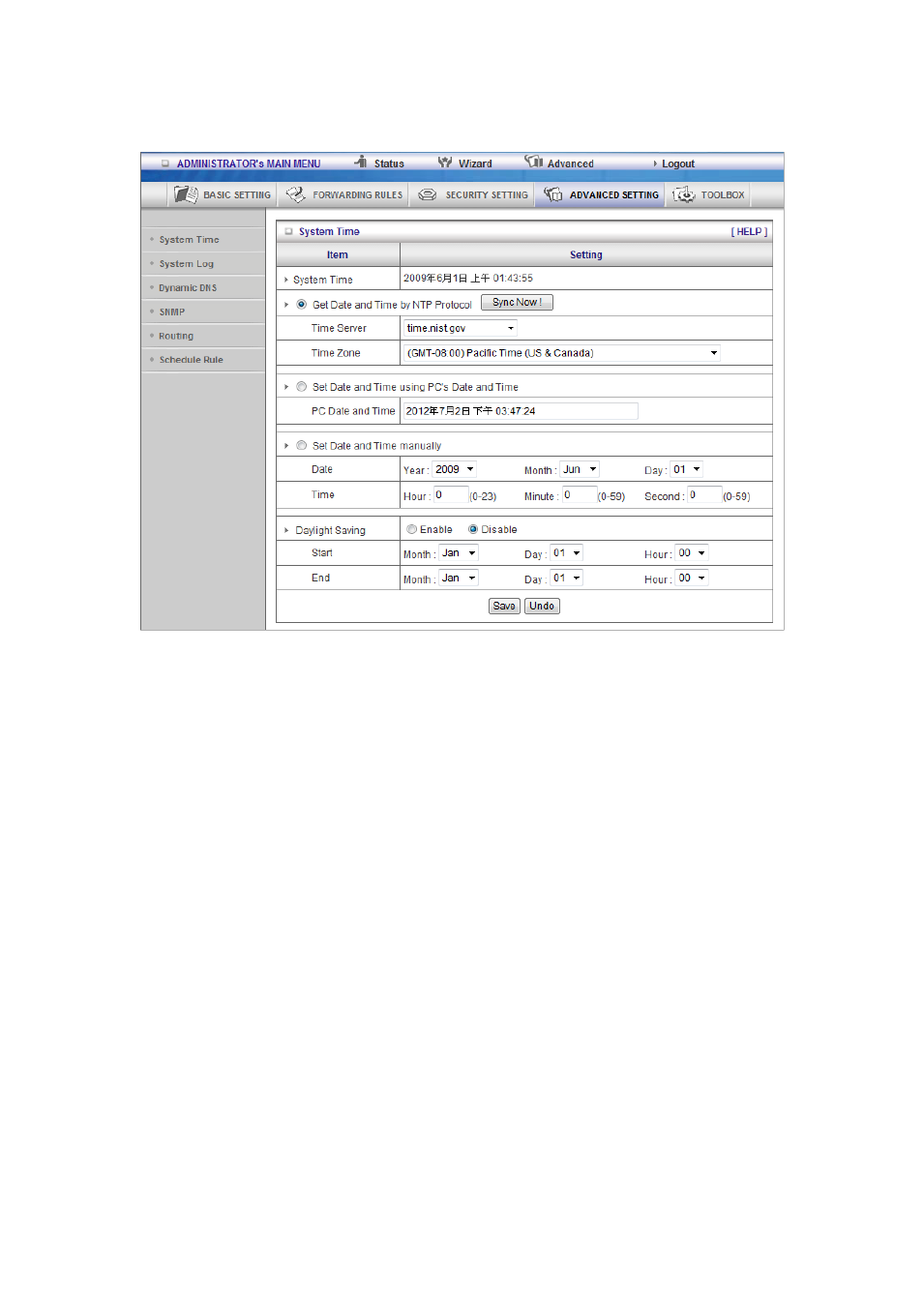Image resolution: width=924 pixels, height=1306 pixels.
Task: Click the Basic Setting book icon
Action: pyautogui.click(x=186, y=194)
